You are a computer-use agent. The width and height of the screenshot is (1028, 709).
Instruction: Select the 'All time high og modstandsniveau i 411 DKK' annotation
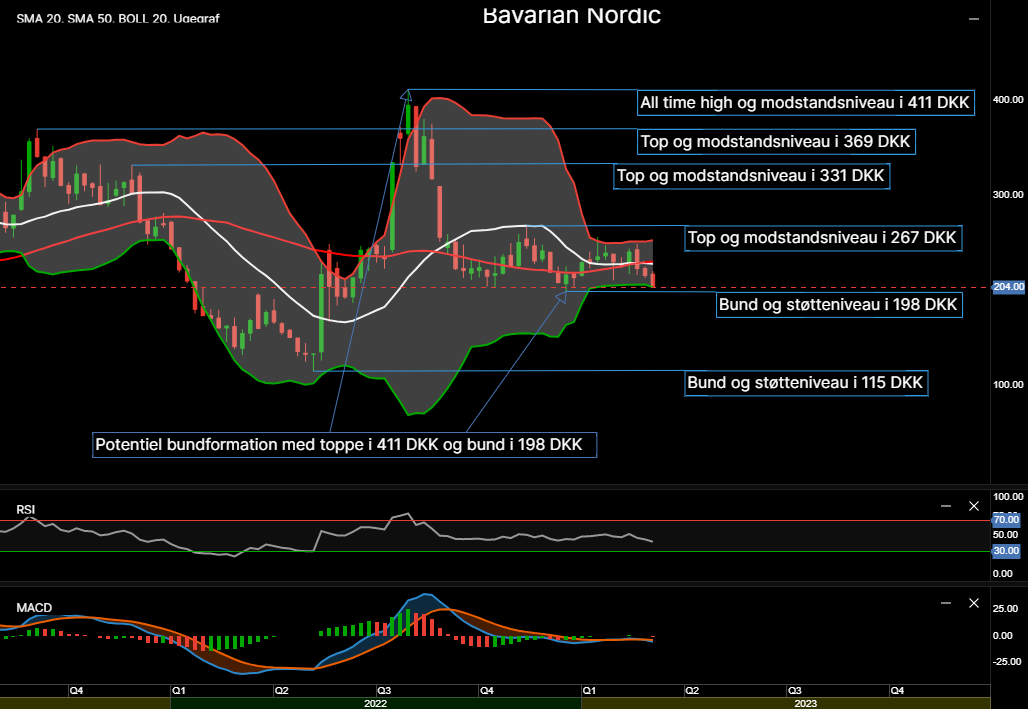[805, 102]
